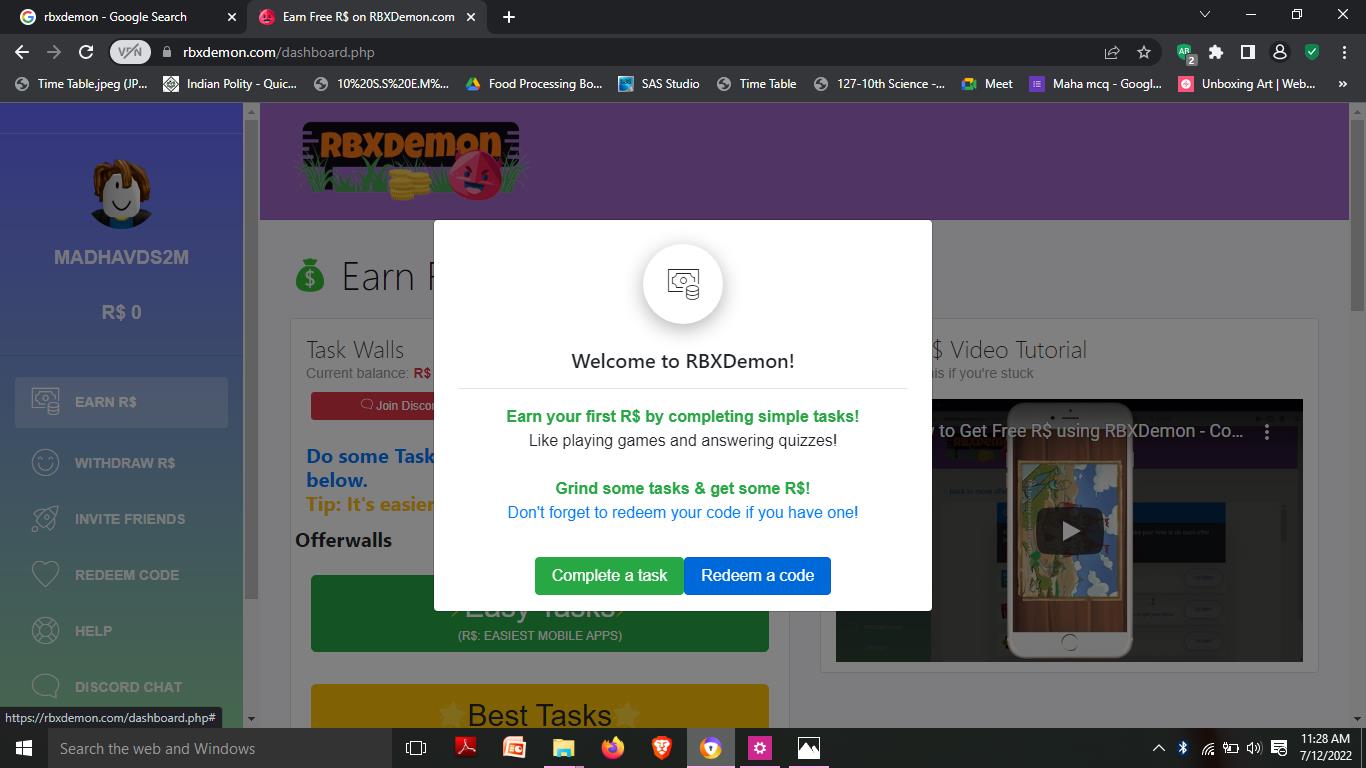Open the browser Extensions puzzle icon

pos(1216,52)
